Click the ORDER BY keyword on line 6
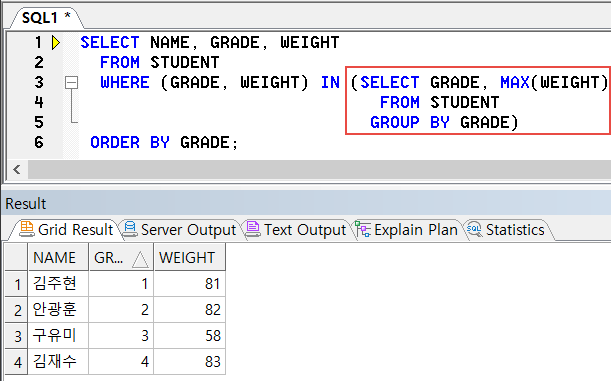Viewport: 611px width, 381px height. coord(130,142)
